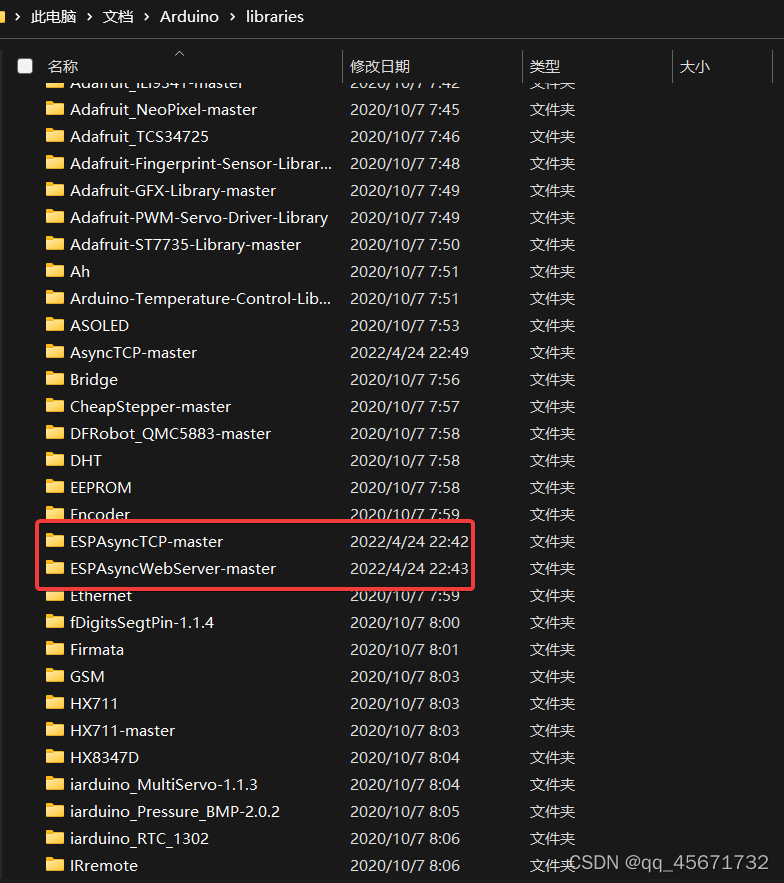This screenshot has height=883, width=784.
Task: Select the iarduino_RTC_1302 folder name
Action: 139,839
